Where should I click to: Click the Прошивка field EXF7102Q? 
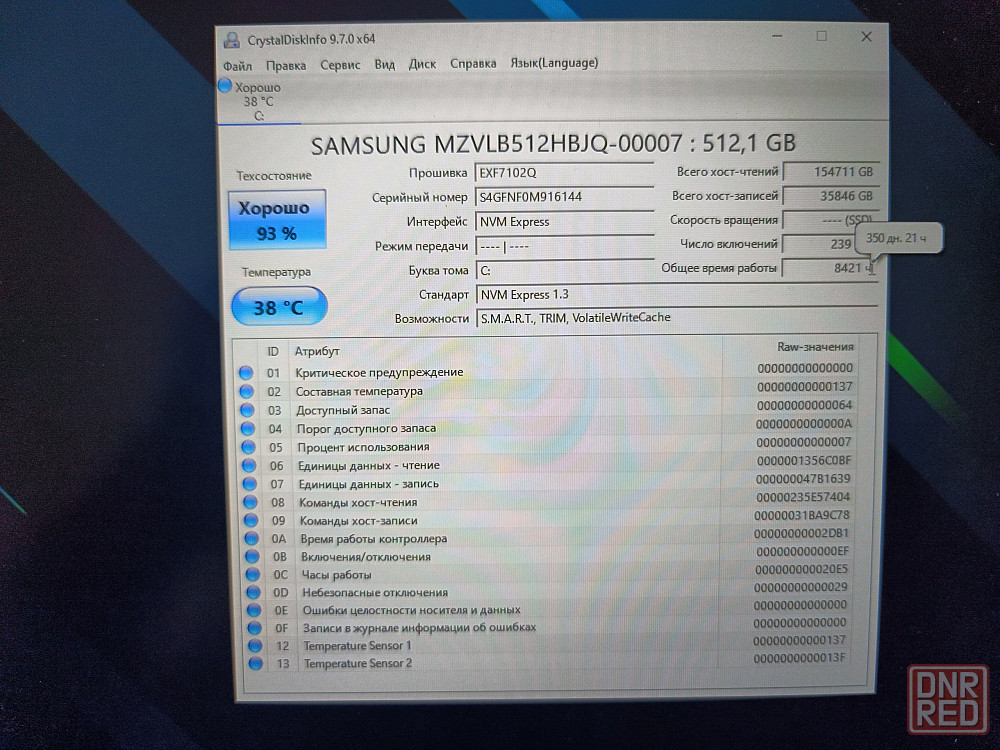click(564, 173)
